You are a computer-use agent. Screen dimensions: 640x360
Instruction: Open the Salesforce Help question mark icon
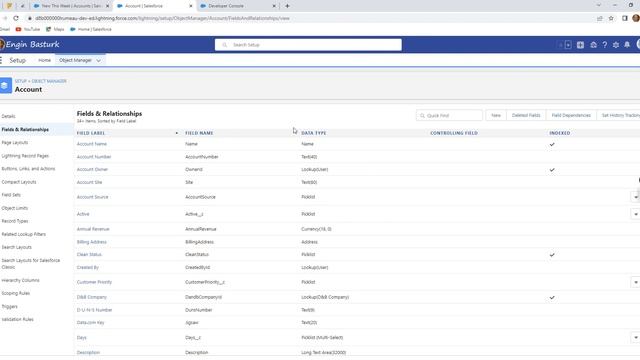604,45
